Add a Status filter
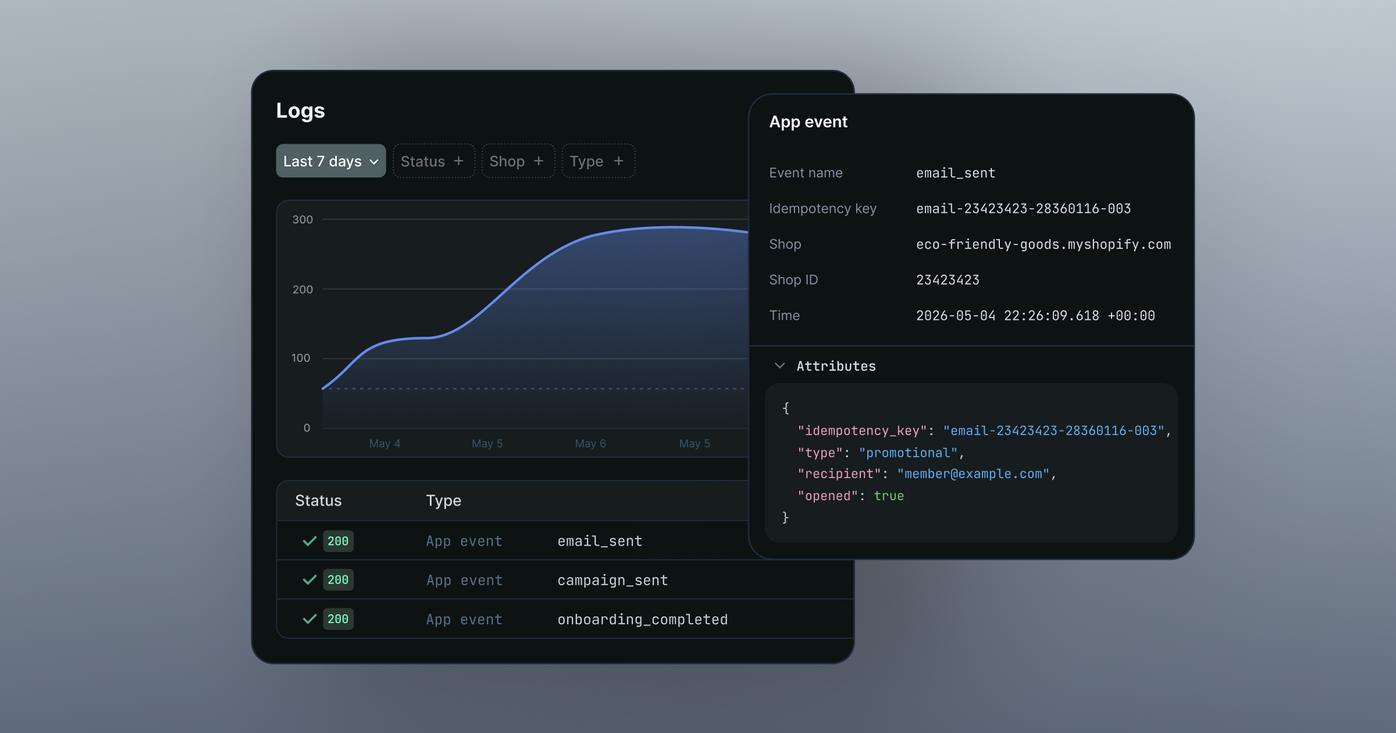1396x733 pixels. pyautogui.click(x=433, y=161)
